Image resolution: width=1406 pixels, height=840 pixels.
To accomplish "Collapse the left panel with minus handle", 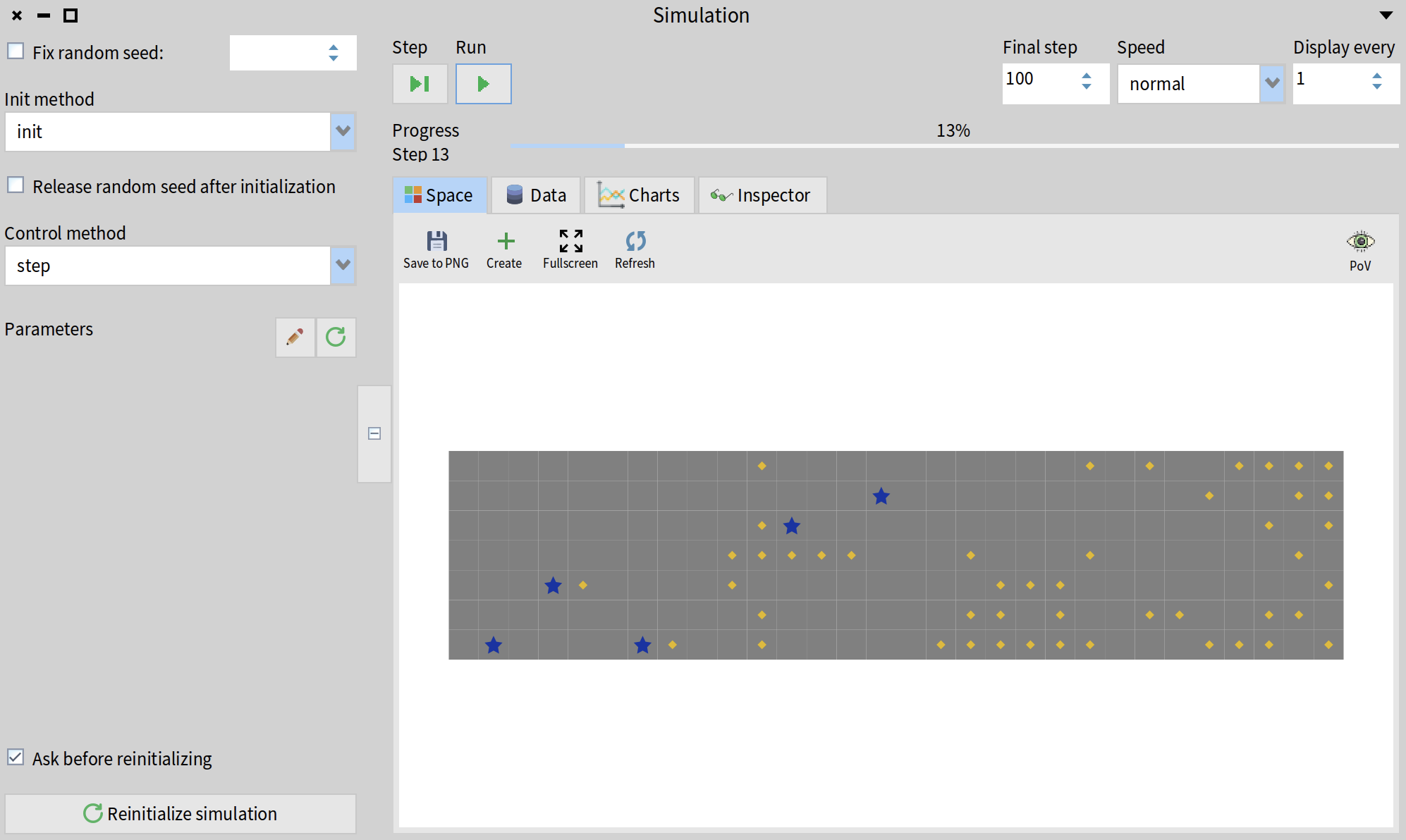I will pyautogui.click(x=374, y=433).
